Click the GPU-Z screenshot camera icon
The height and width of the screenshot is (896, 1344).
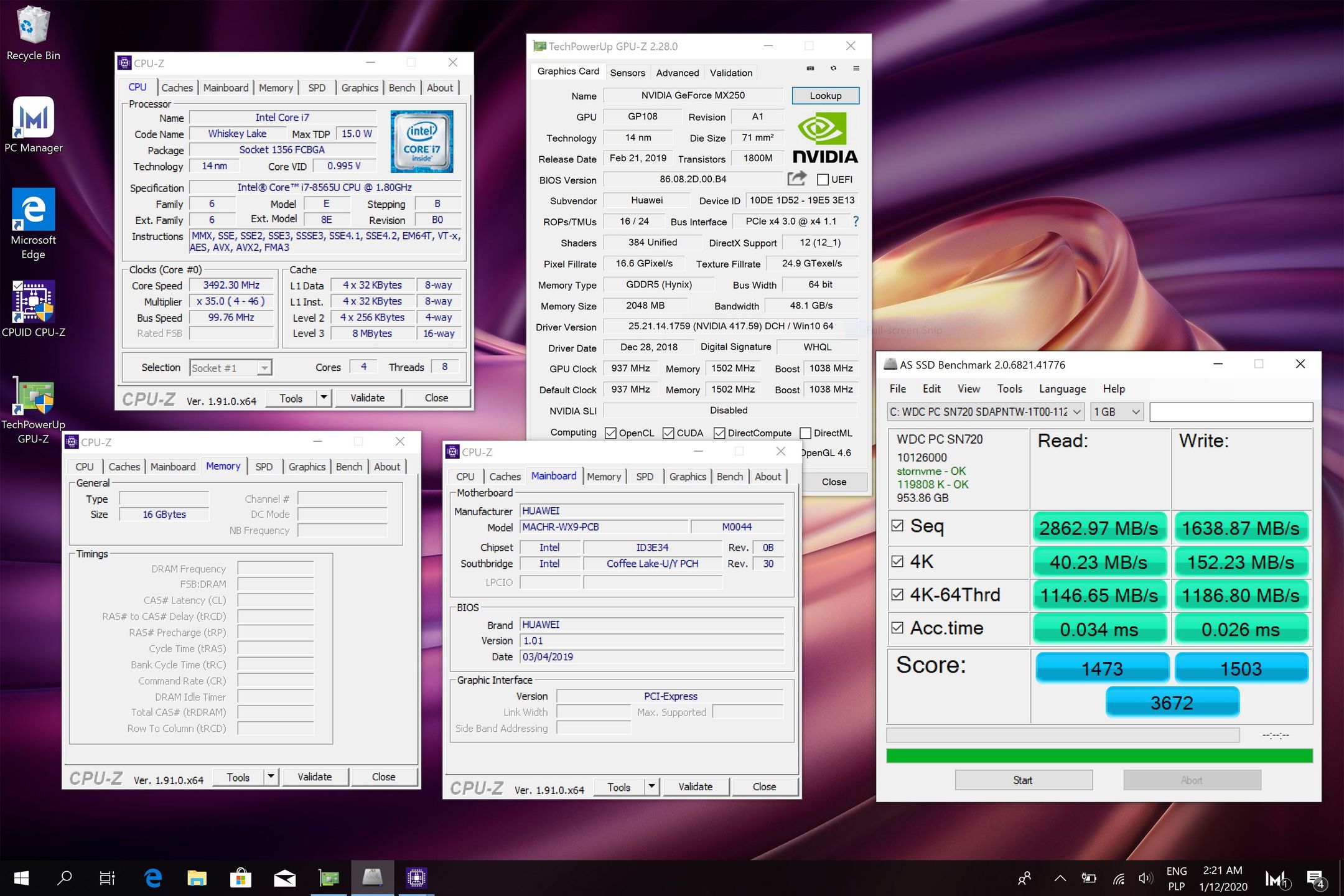tap(810, 68)
